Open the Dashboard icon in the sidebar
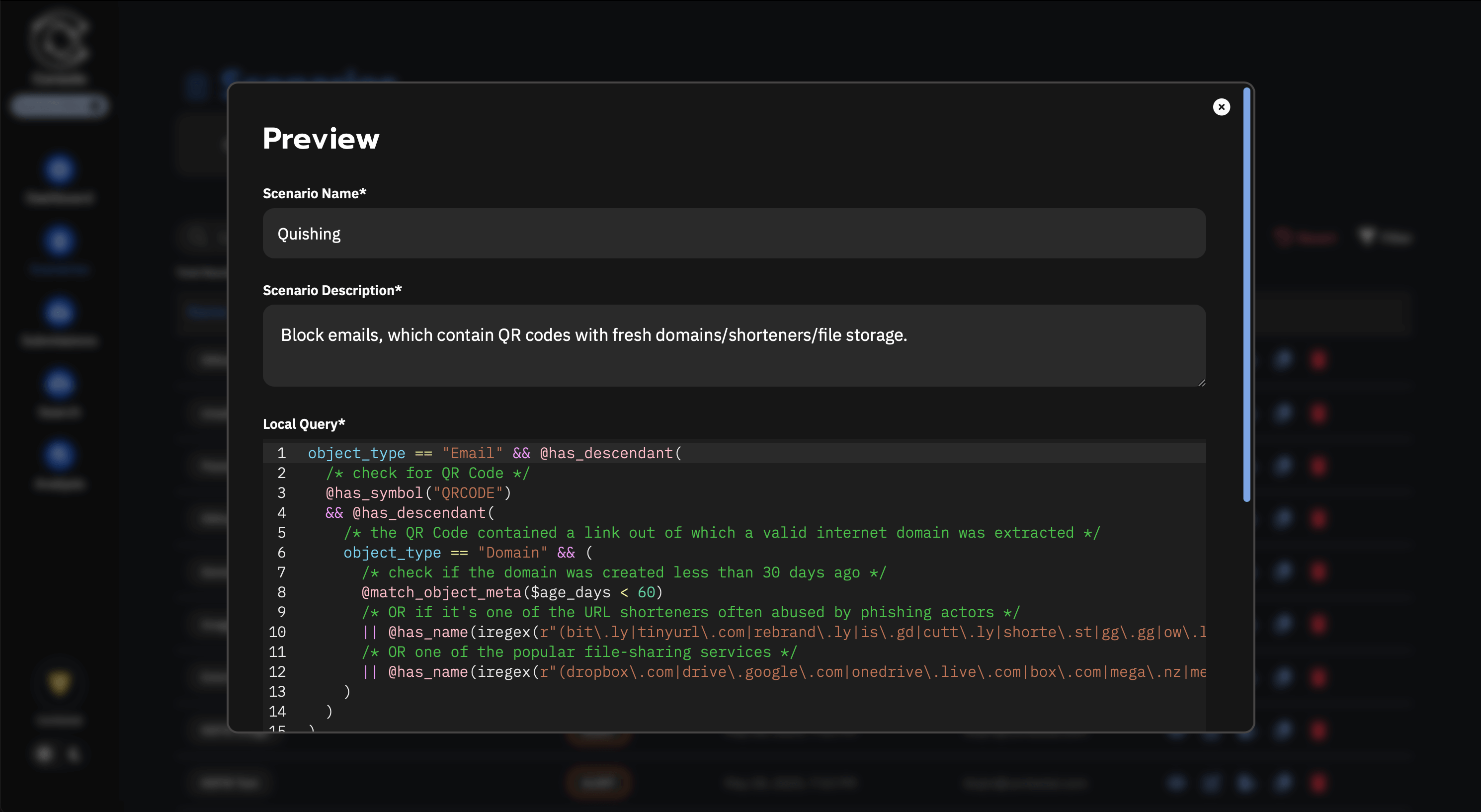Screen dimensions: 1481x812 click(x=59, y=169)
